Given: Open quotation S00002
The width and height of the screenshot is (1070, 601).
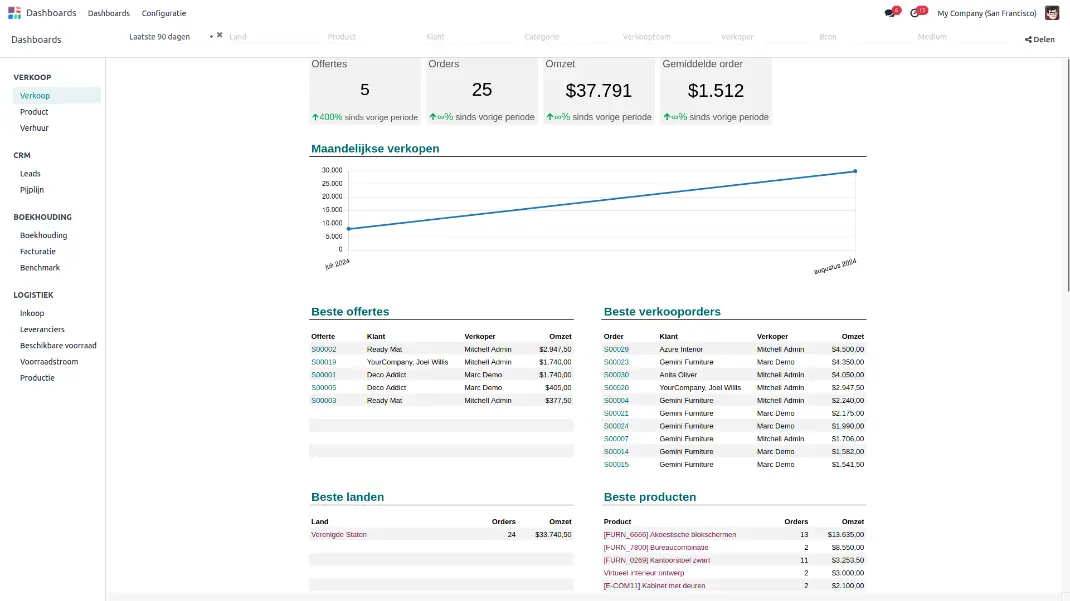Looking at the screenshot, I should [323, 349].
